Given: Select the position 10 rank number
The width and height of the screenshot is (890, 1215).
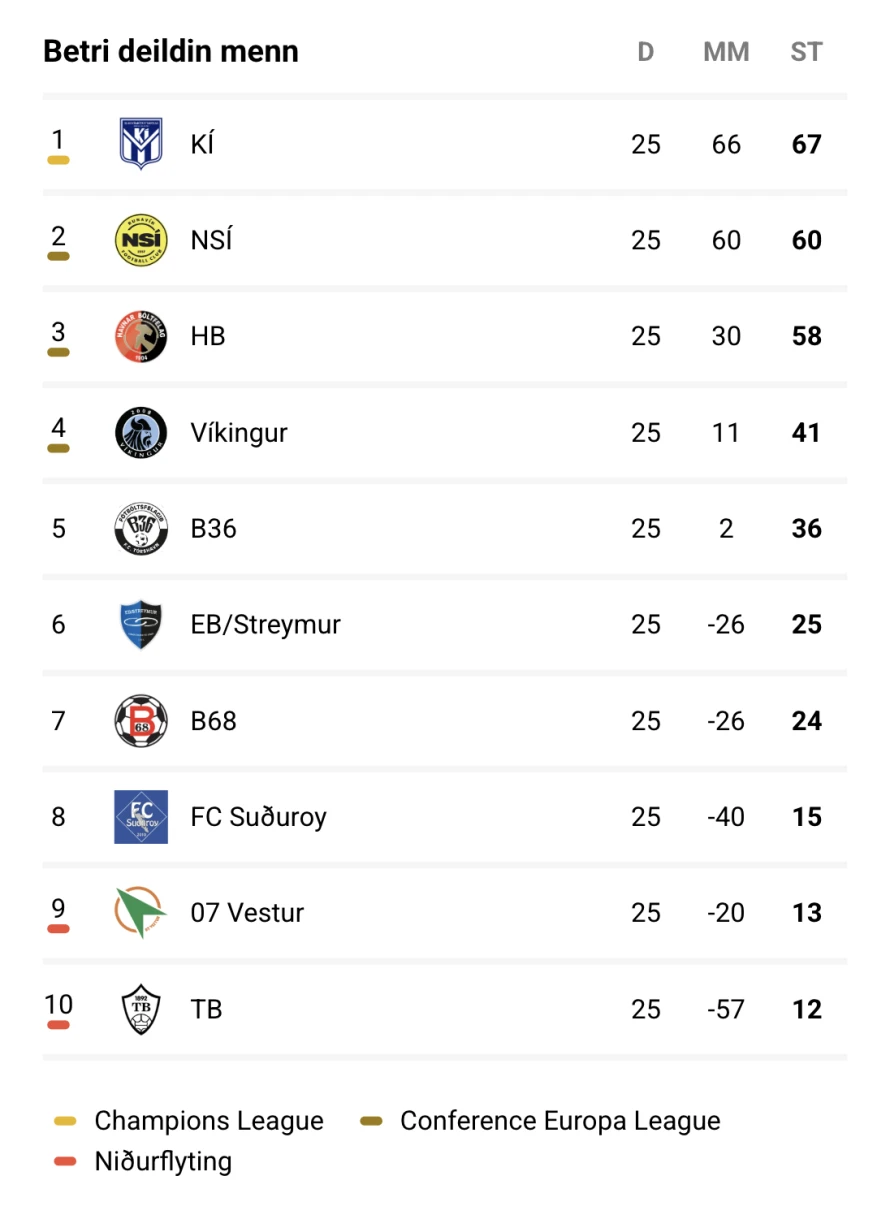Looking at the screenshot, I should pyautogui.click(x=59, y=1004).
